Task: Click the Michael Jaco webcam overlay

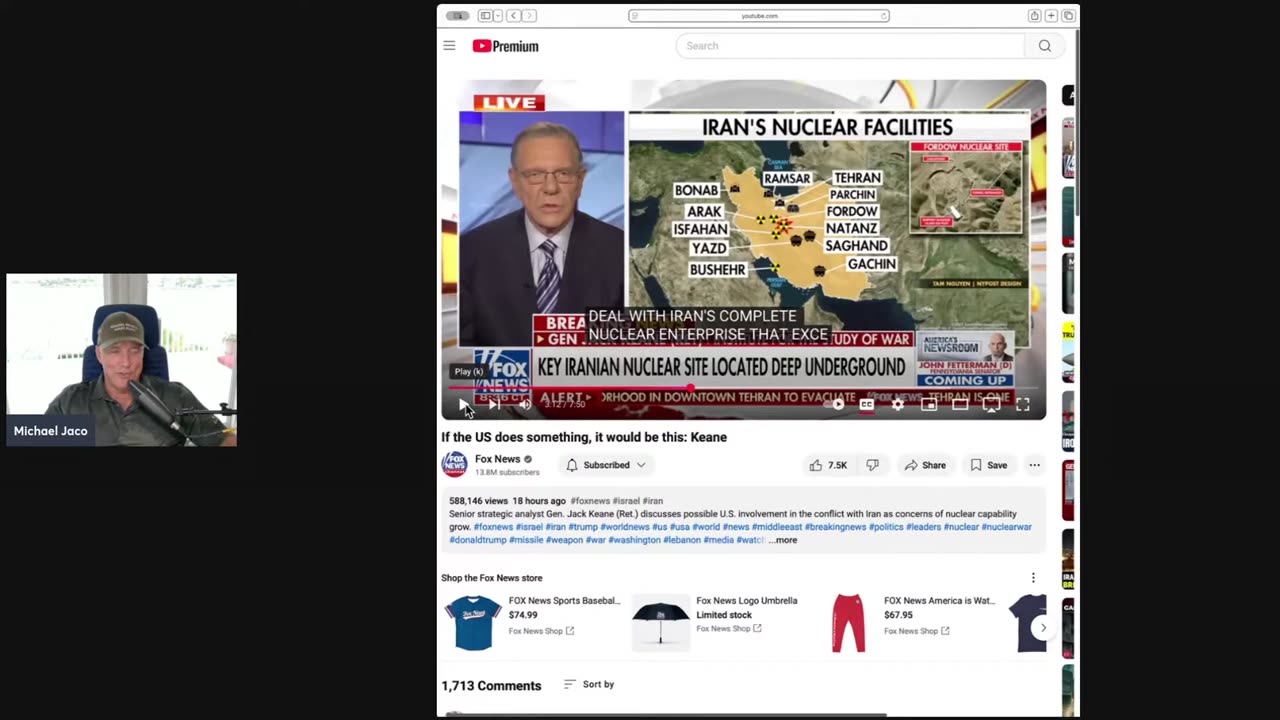Action: [122, 360]
